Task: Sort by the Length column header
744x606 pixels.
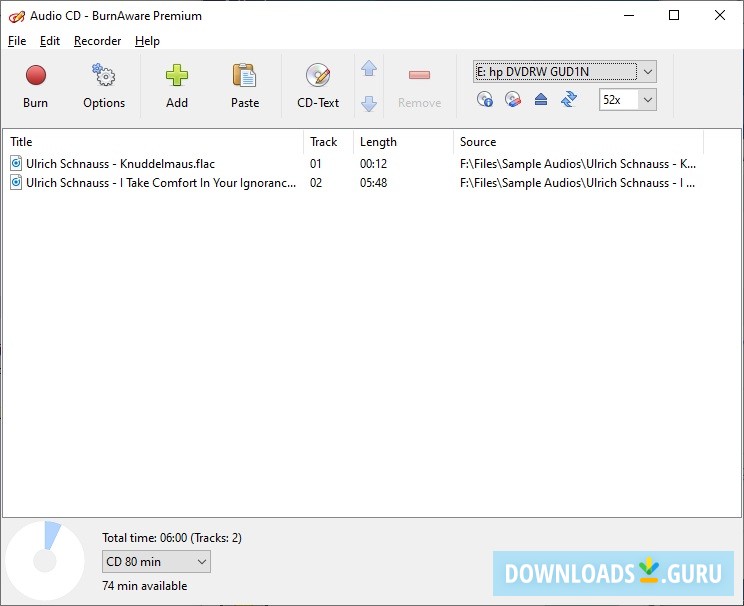Action: [403, 141]
